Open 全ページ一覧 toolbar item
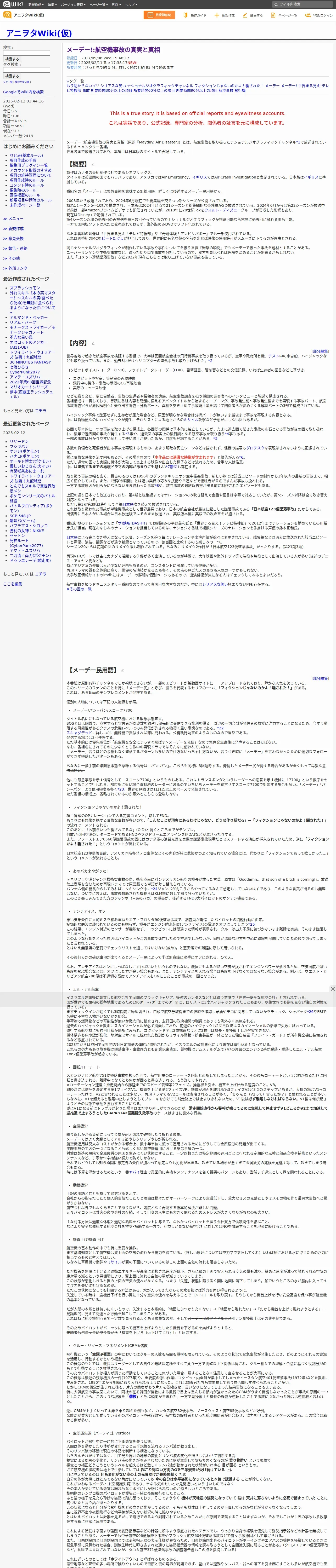This screenshot has width=336, height=1568. point(284,15)
